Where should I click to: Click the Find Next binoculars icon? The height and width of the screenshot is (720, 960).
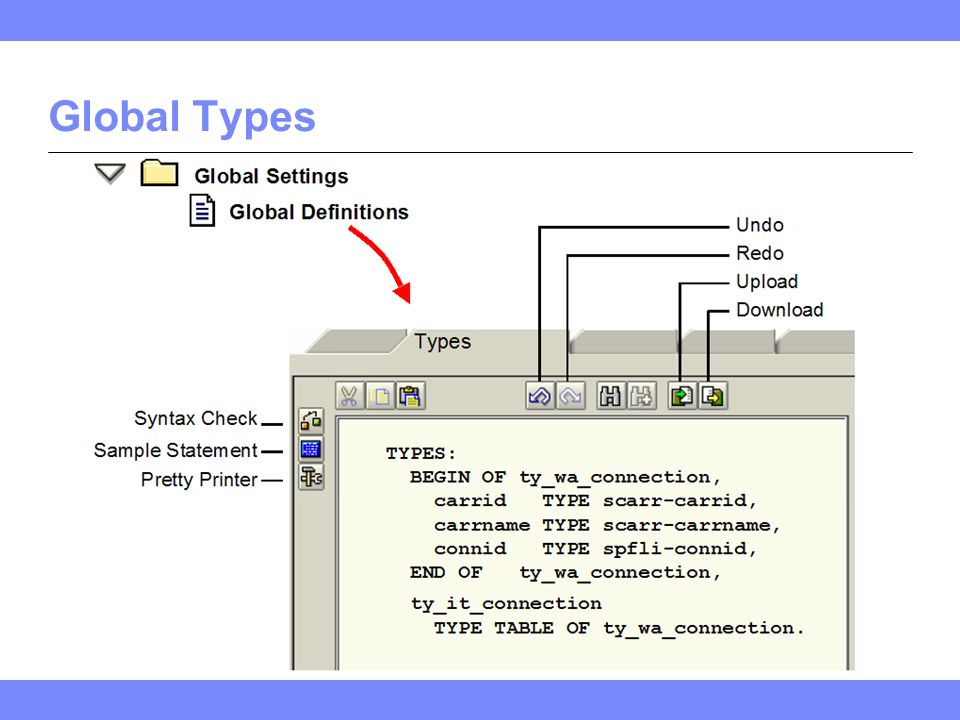641,396
